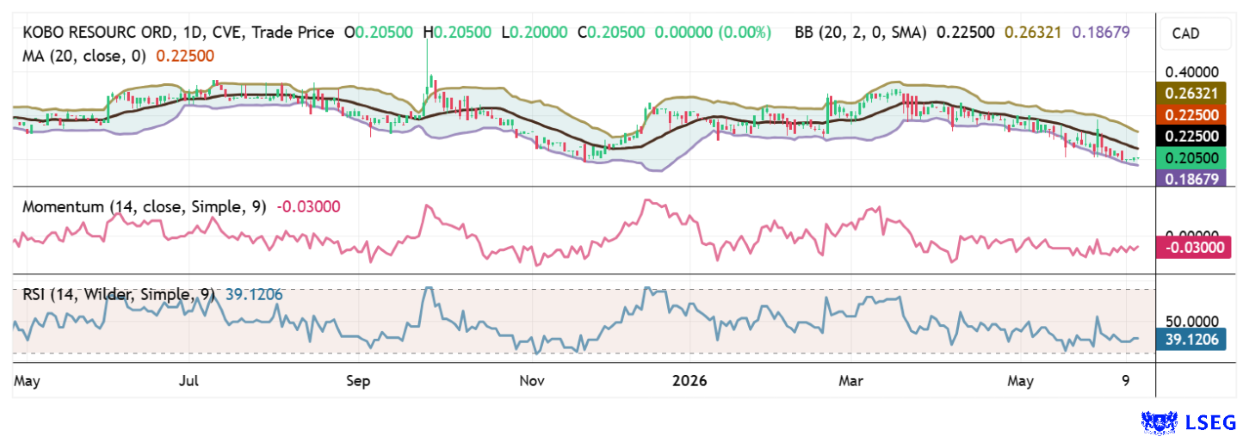Click the Jul time axis label
The height and width of the screenshot is (437, 1250).
coord(190,381)
